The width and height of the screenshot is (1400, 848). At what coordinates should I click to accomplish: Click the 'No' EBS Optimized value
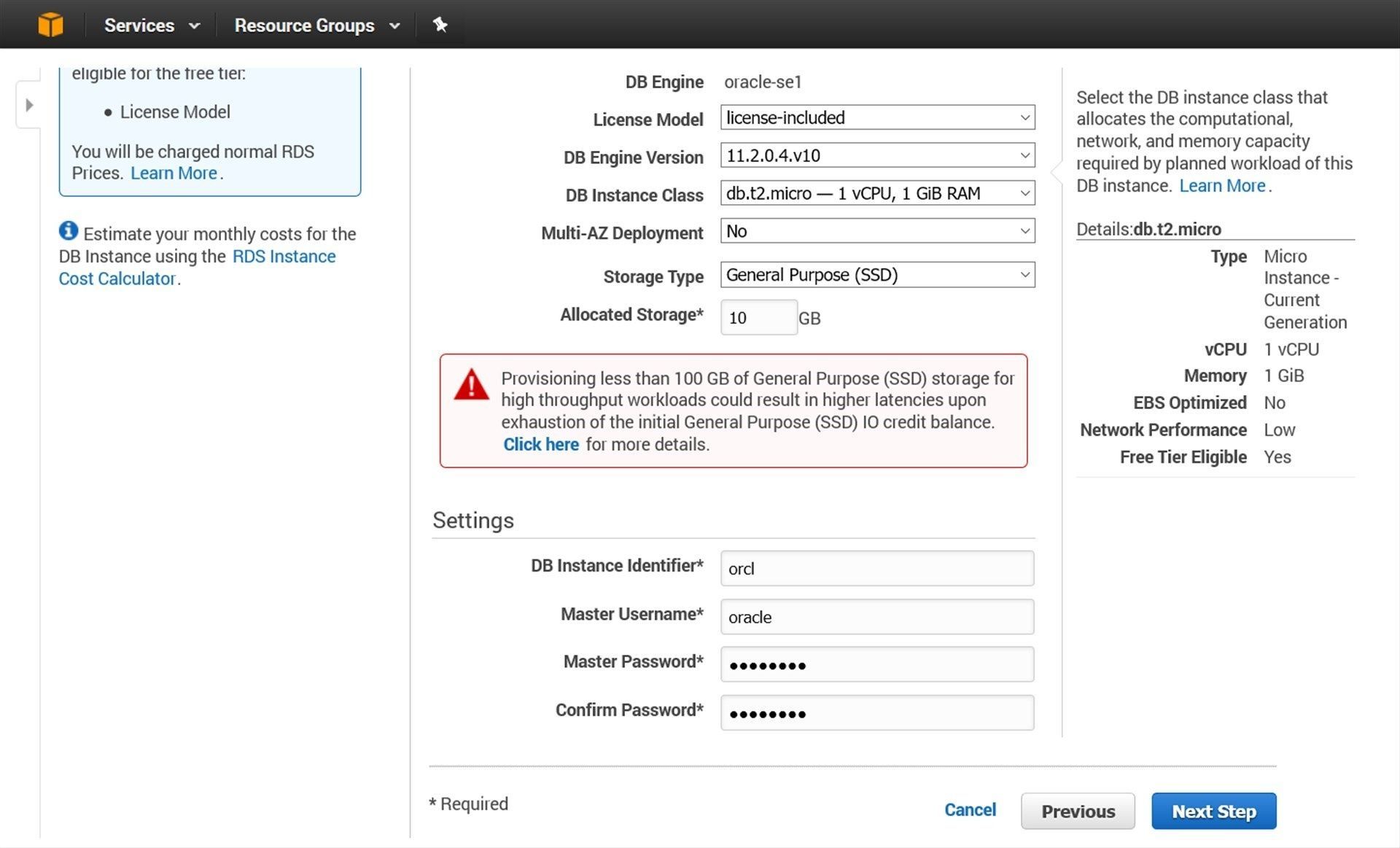coord(1275,402)
